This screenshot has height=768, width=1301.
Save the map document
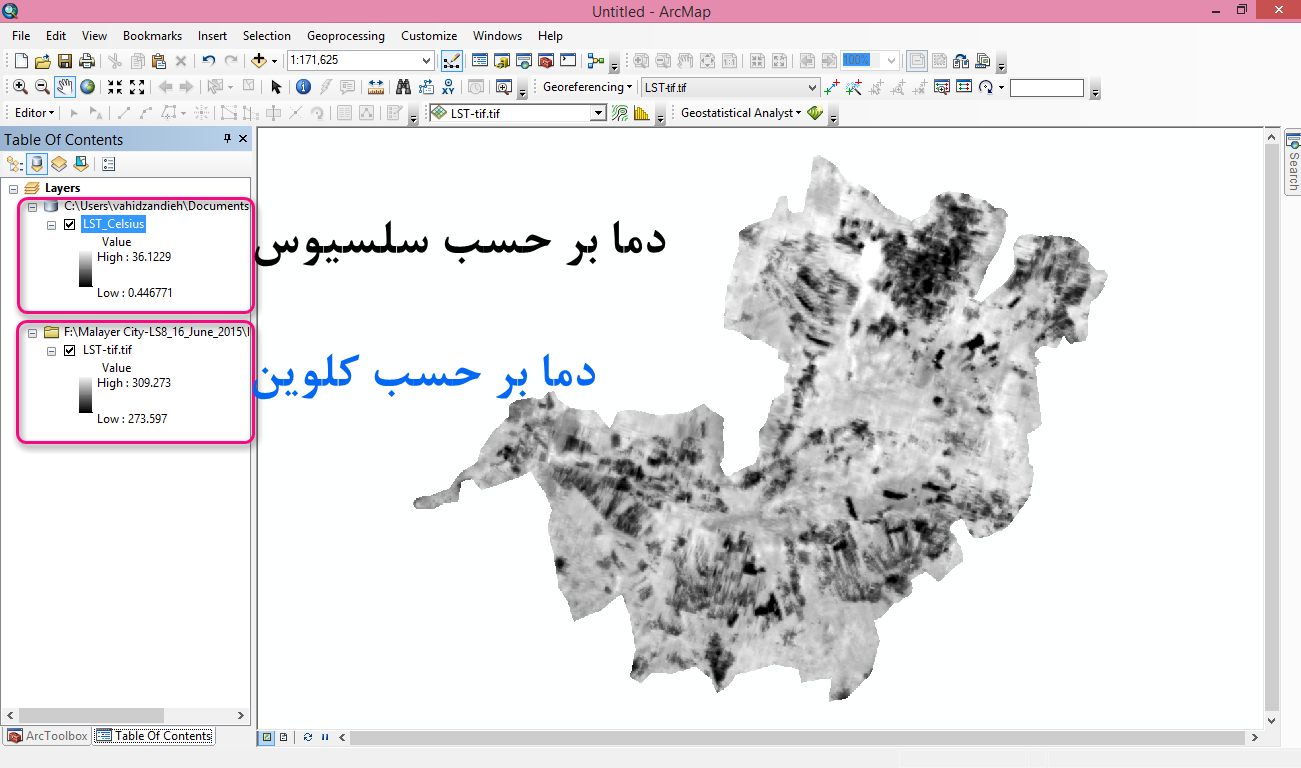[65, 61]
